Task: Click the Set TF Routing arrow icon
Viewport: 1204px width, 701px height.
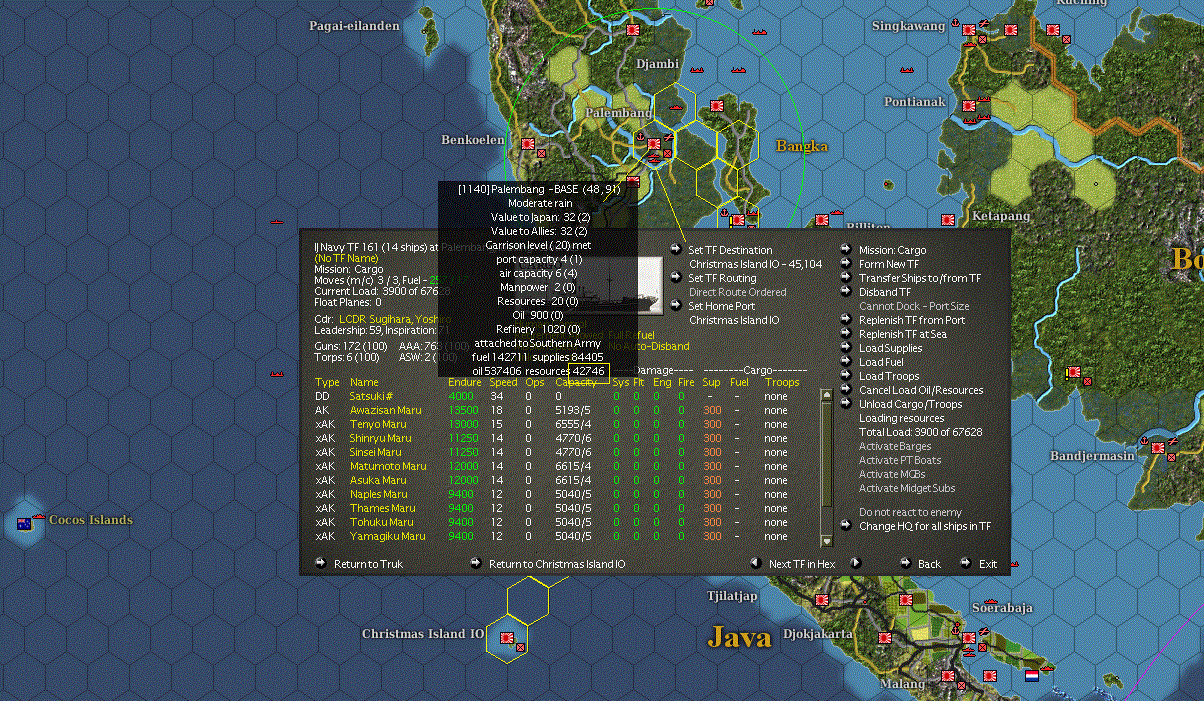Action: coord(677,278)
